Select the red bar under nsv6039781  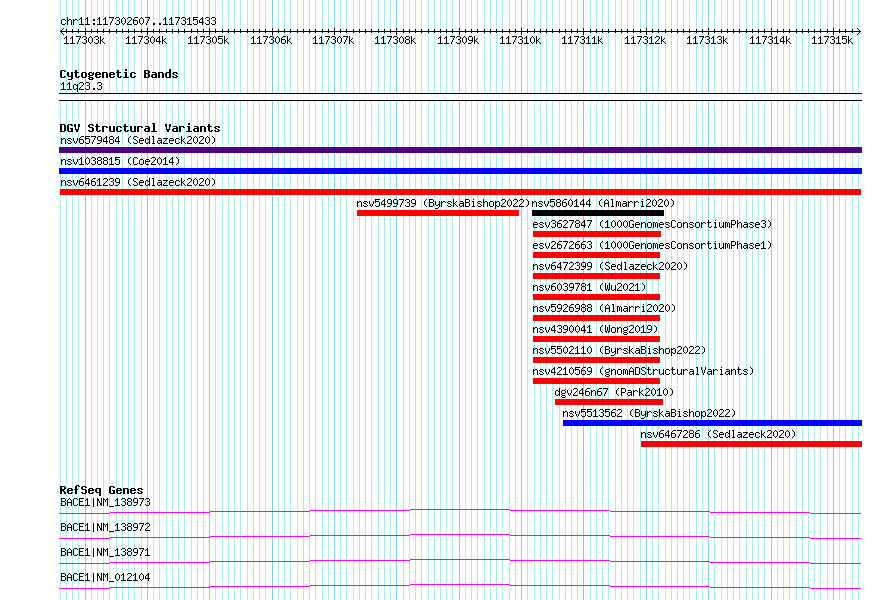tap(596, 297)
